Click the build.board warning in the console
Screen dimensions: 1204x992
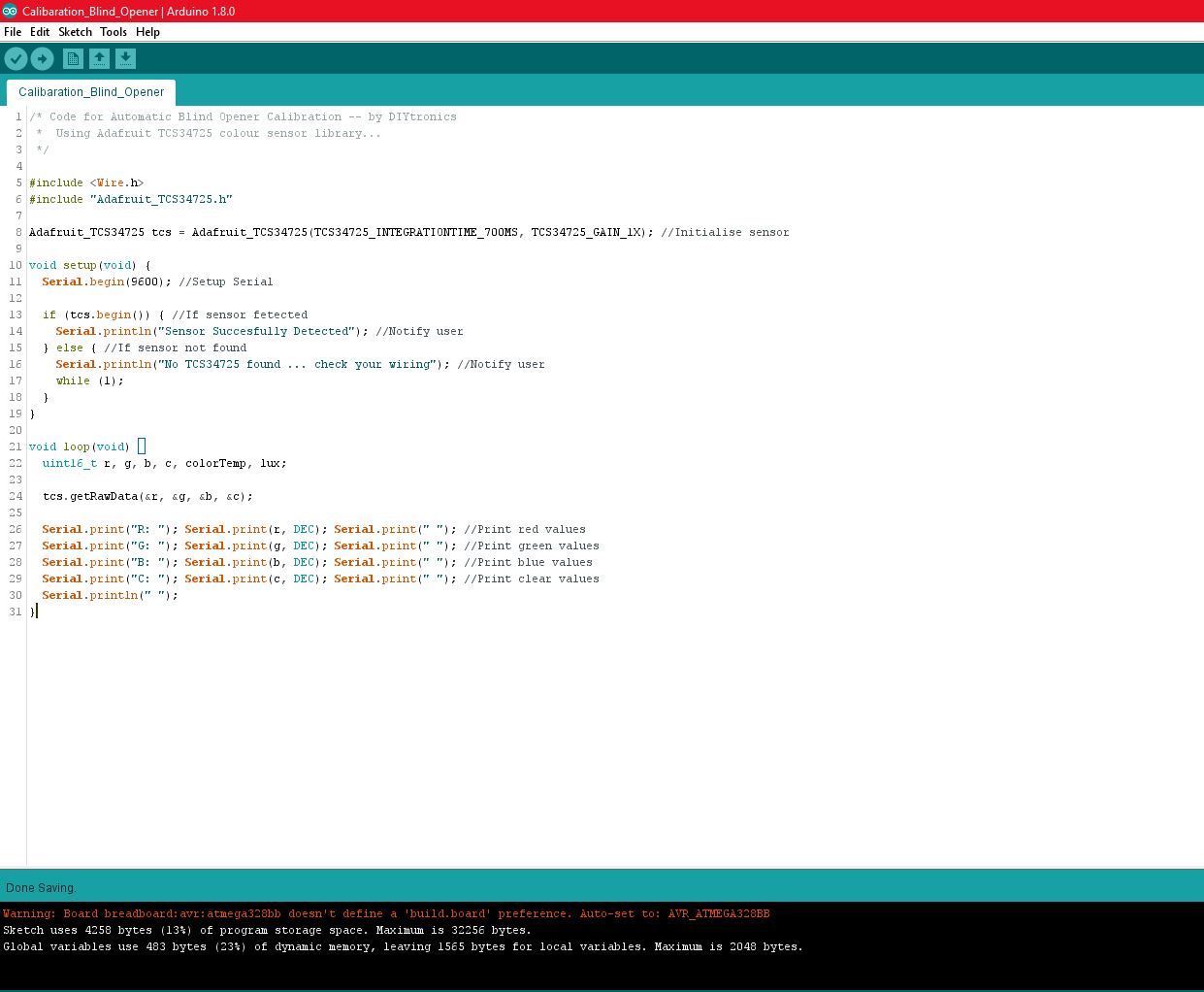tap(388, 913)
